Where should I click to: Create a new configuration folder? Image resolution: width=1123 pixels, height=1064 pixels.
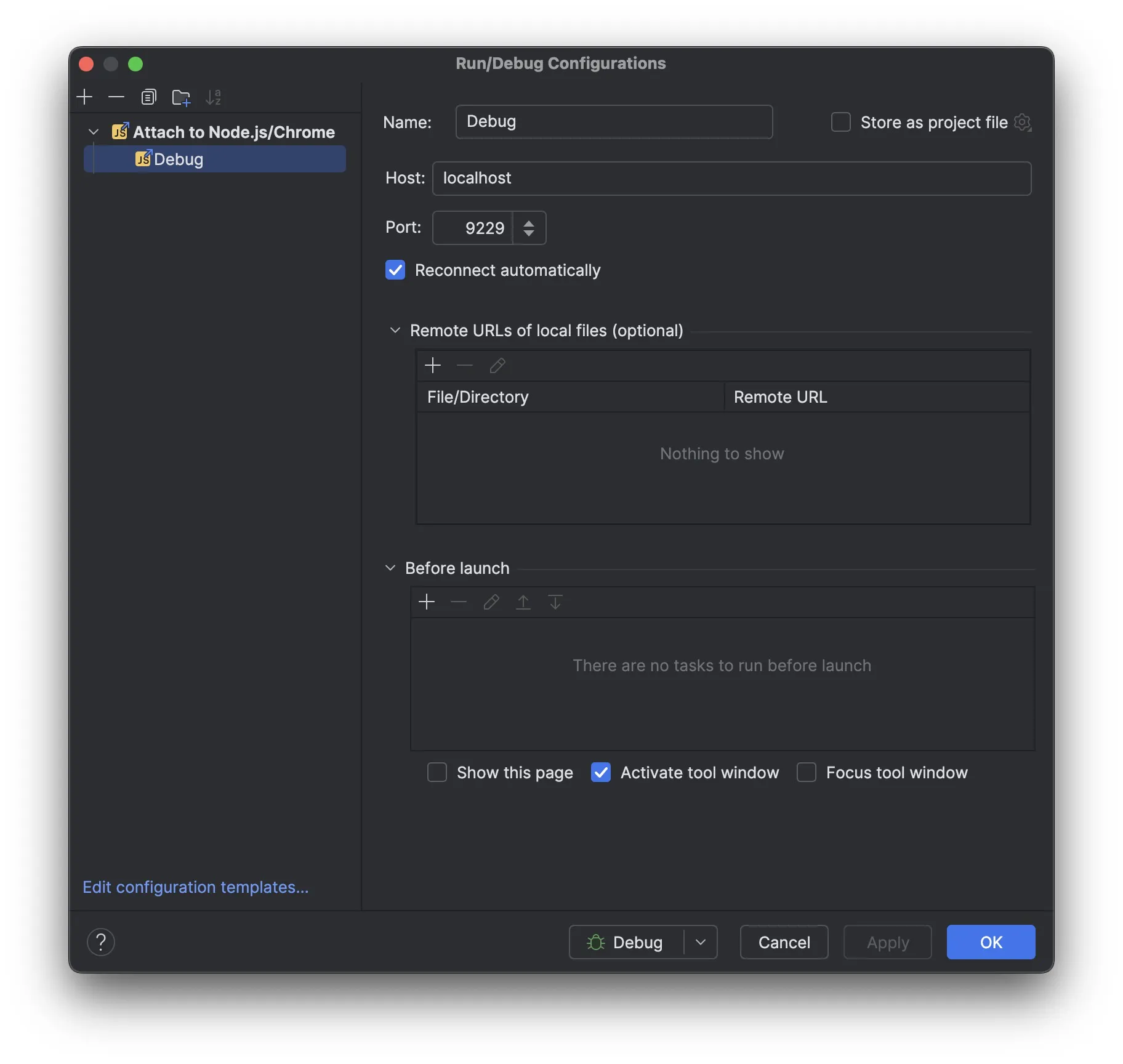click(x=181, y=97)
